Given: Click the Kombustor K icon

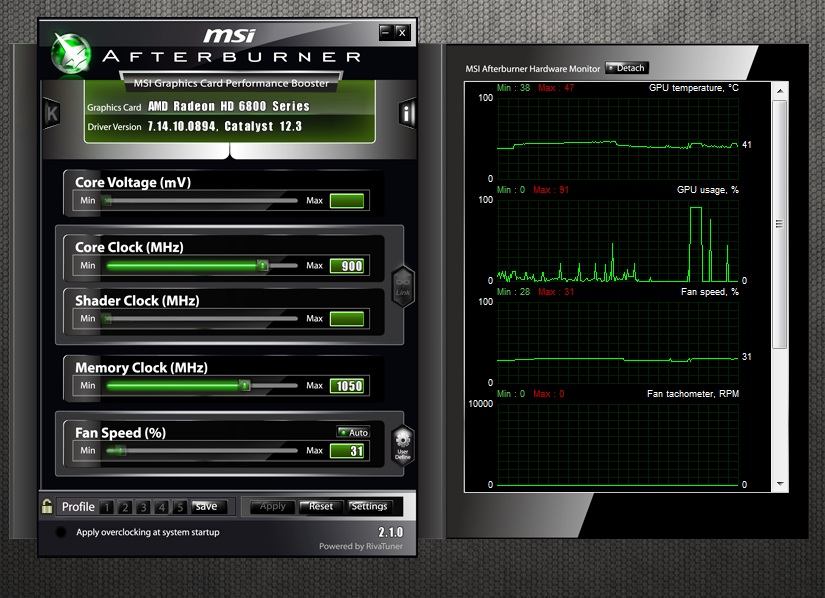Looking at the screenshot, I should 52,113.
